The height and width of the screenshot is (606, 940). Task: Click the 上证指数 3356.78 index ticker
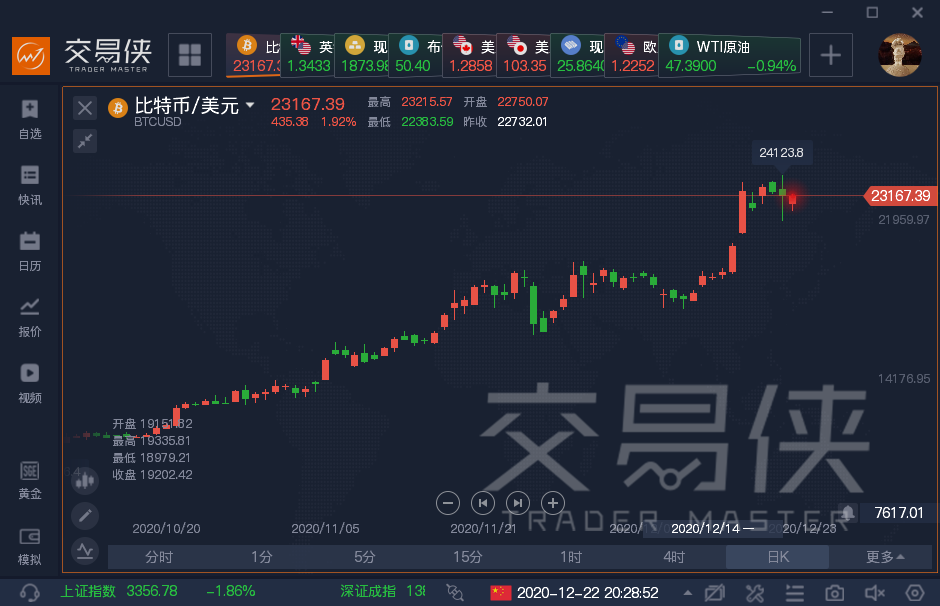click(x=158, y=592)
